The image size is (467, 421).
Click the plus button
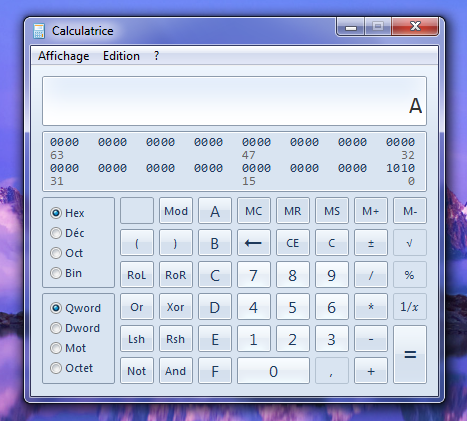(371, 371)
